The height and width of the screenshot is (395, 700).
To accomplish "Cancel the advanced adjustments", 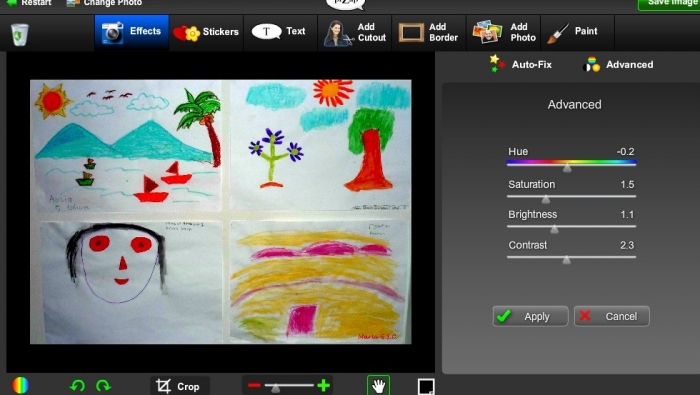I will [x=612, y=316].
